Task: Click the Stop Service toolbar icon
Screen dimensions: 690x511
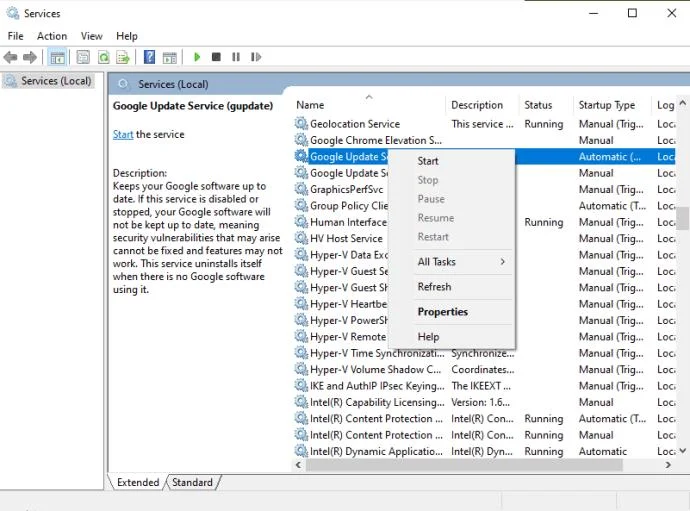Action: click(216, 57)
